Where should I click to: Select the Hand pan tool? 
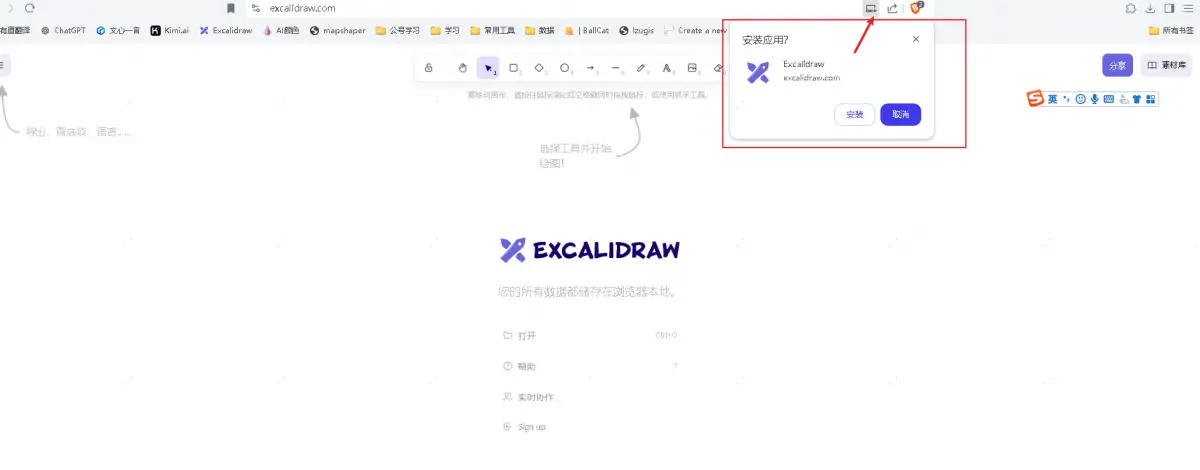(x=462, y=68)
